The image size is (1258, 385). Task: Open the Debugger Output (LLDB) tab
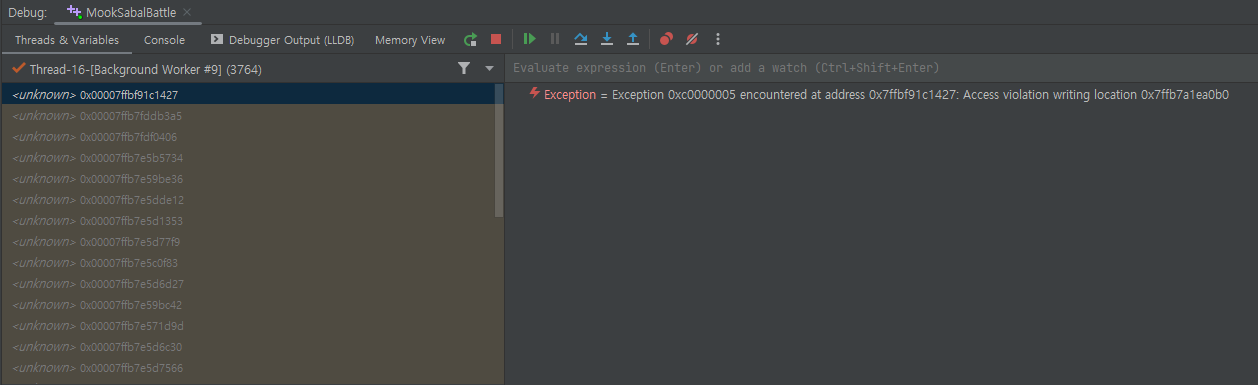click(282, 40)
